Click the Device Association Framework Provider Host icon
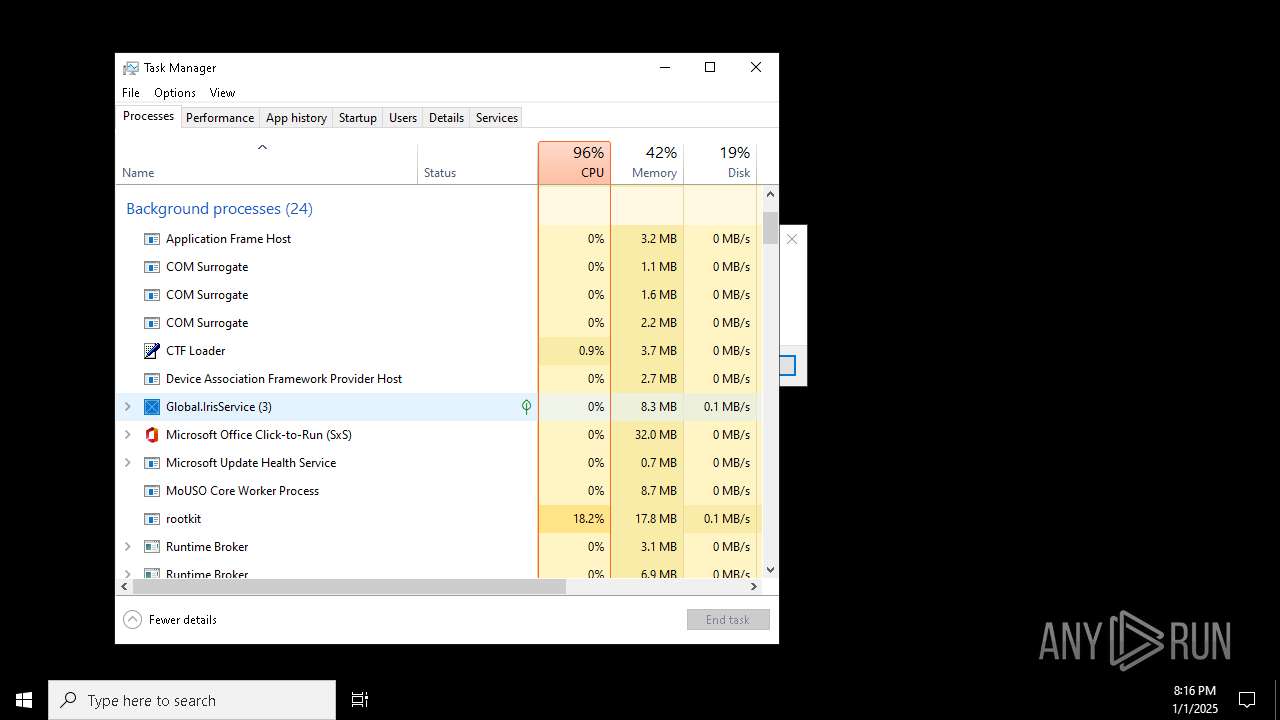This screenshot has height=720, width=1280. [152, 379]
